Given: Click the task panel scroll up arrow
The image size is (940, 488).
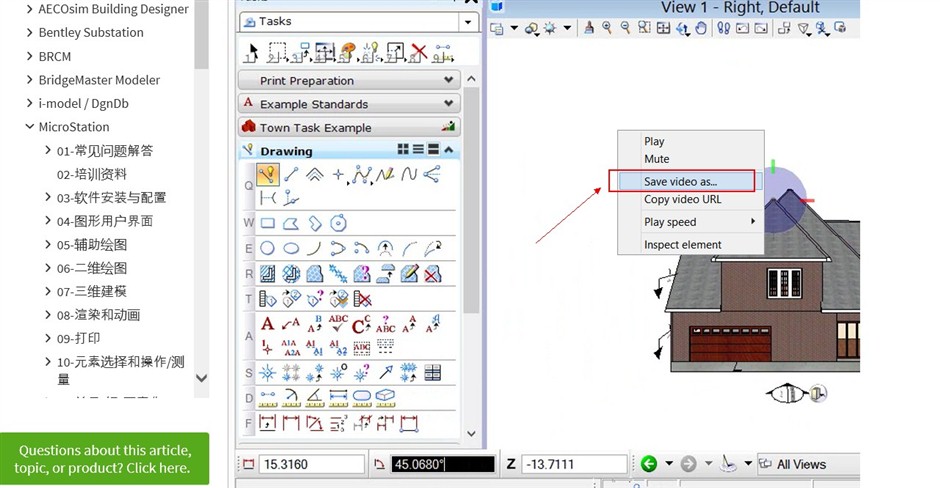Looking at the screenshot, I should coord(471,79).
